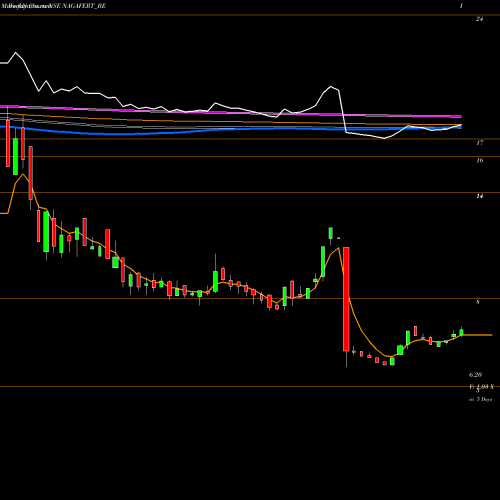Click the last green candlestick on the right
Screen dimensions: 500x500
tap(461, 332)
